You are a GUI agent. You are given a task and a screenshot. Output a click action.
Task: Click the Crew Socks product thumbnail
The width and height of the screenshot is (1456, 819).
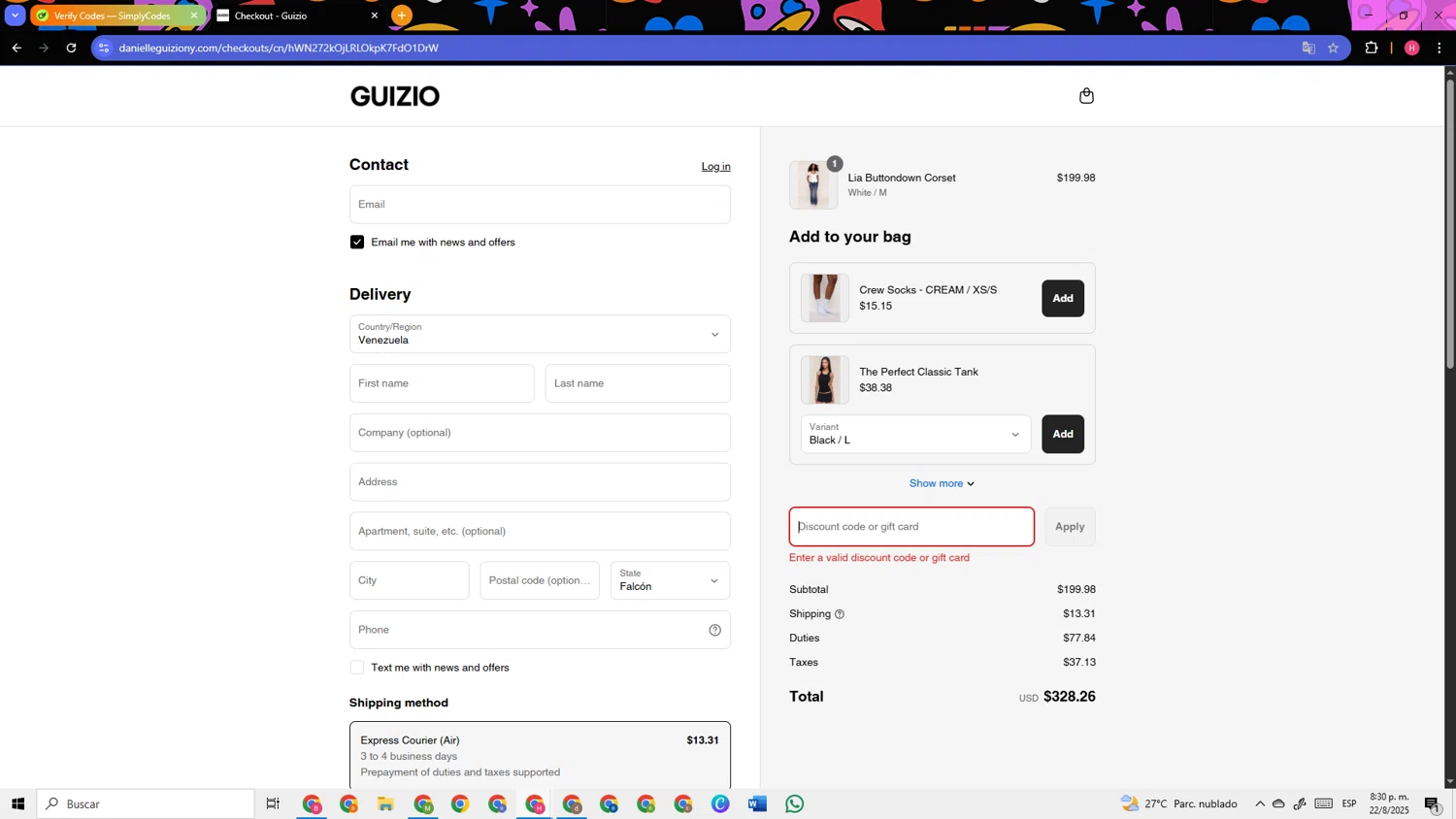pos(824,298)
